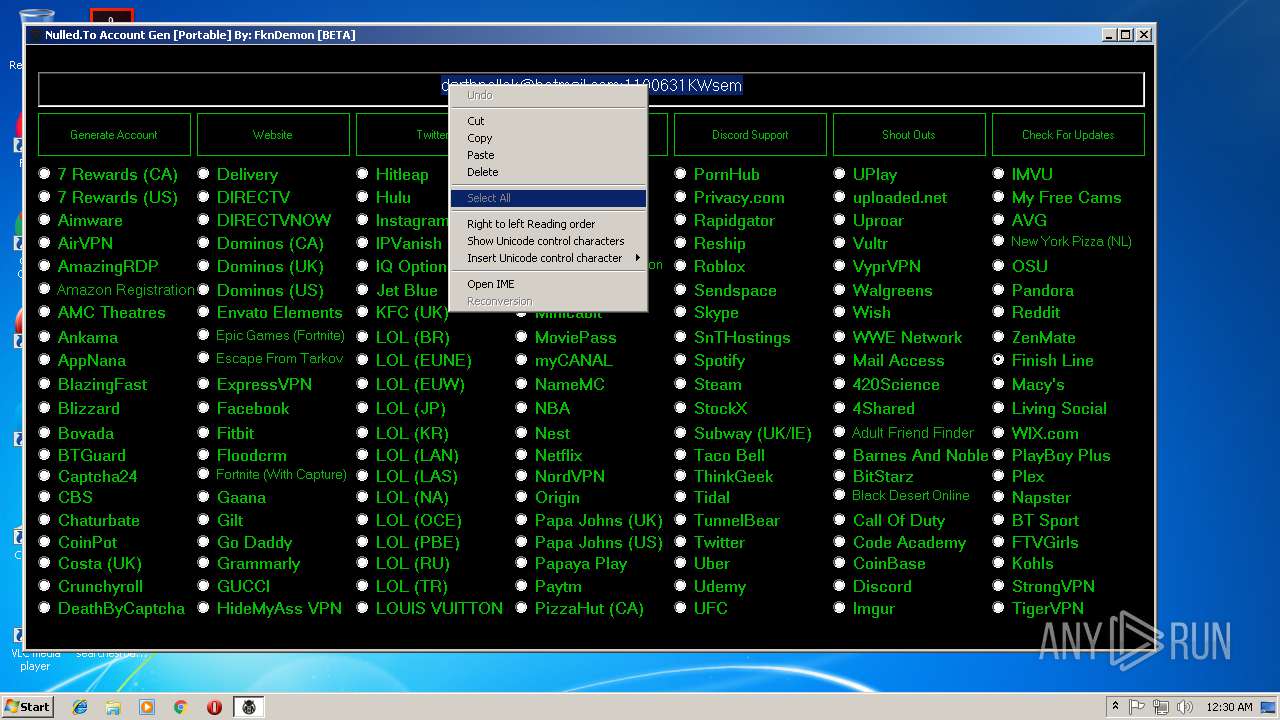Click Check For Updates button

tap(1068, 134)
